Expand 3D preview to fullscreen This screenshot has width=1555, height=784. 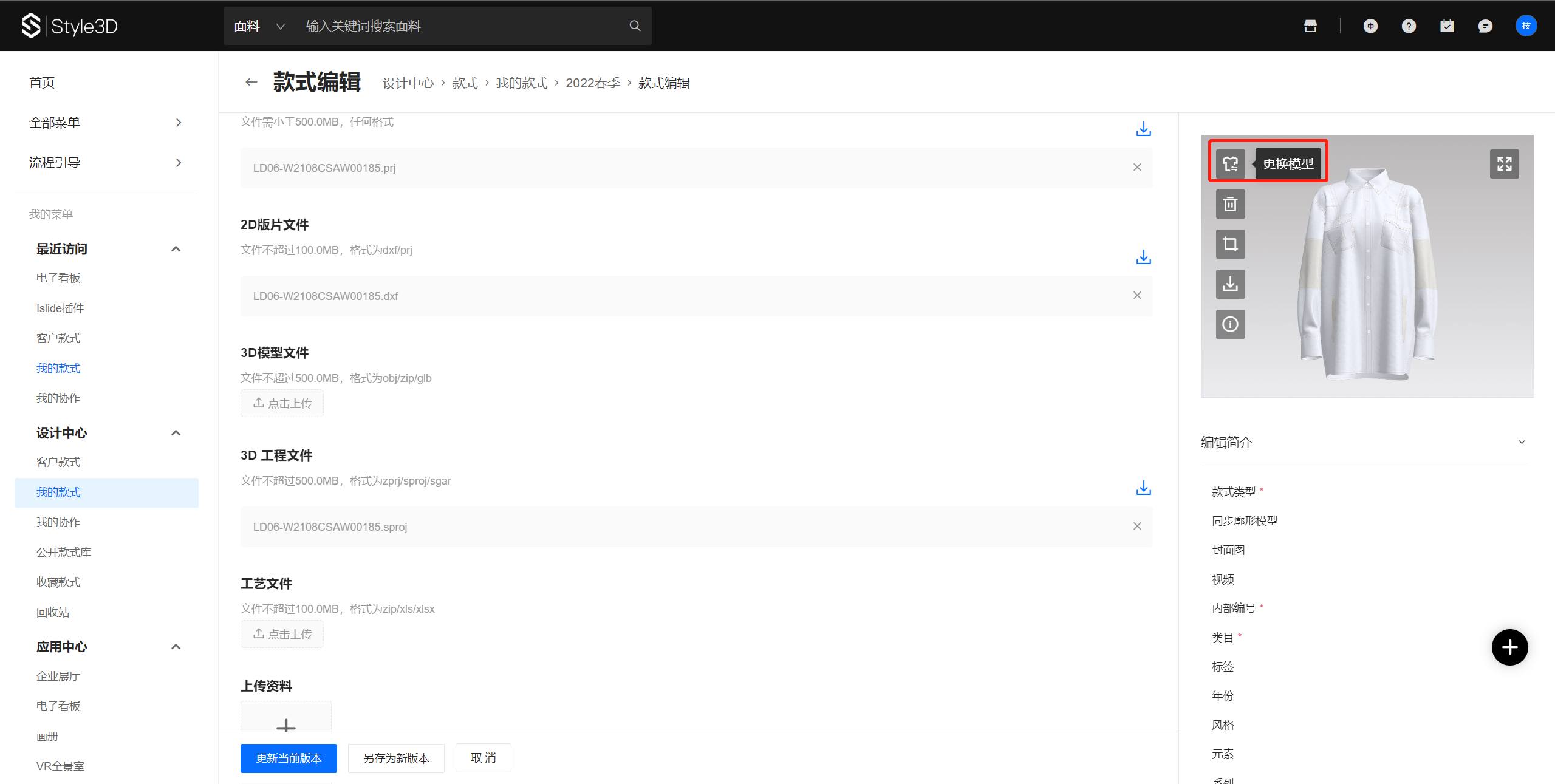pos(1504,164)
